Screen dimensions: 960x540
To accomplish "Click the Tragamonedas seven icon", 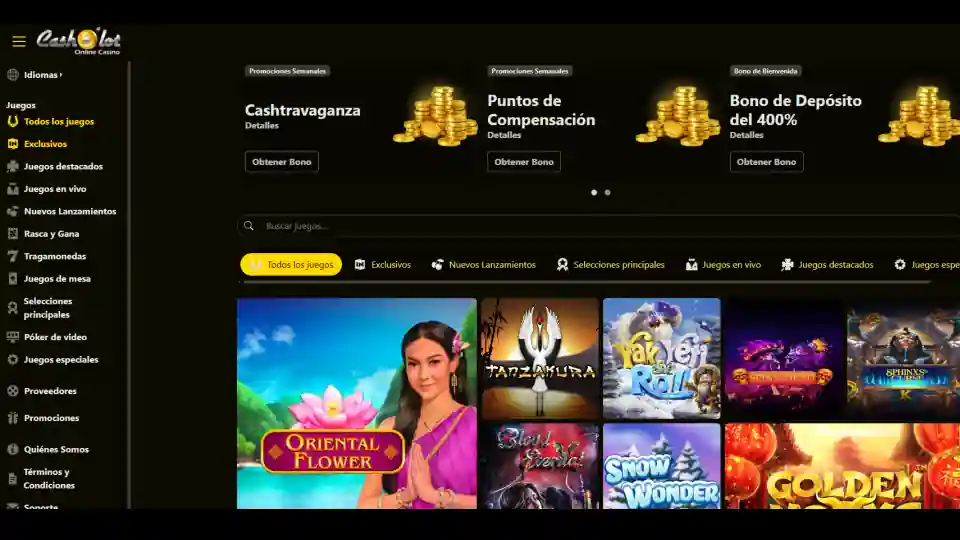I will click(x=13, y=256).
